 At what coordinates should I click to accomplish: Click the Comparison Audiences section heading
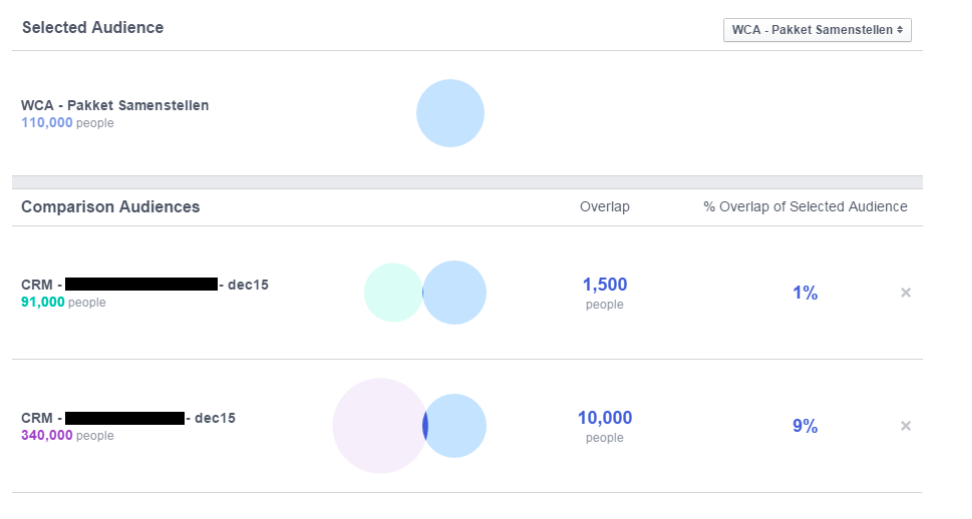pos(110,207)
